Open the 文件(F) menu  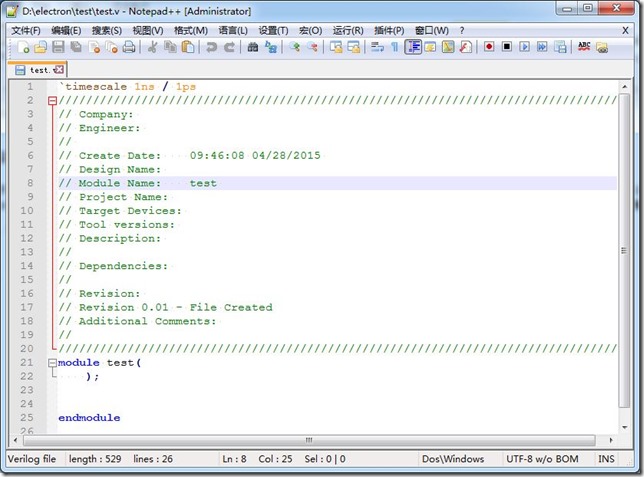pyautogui.click(x=26, y=30)
